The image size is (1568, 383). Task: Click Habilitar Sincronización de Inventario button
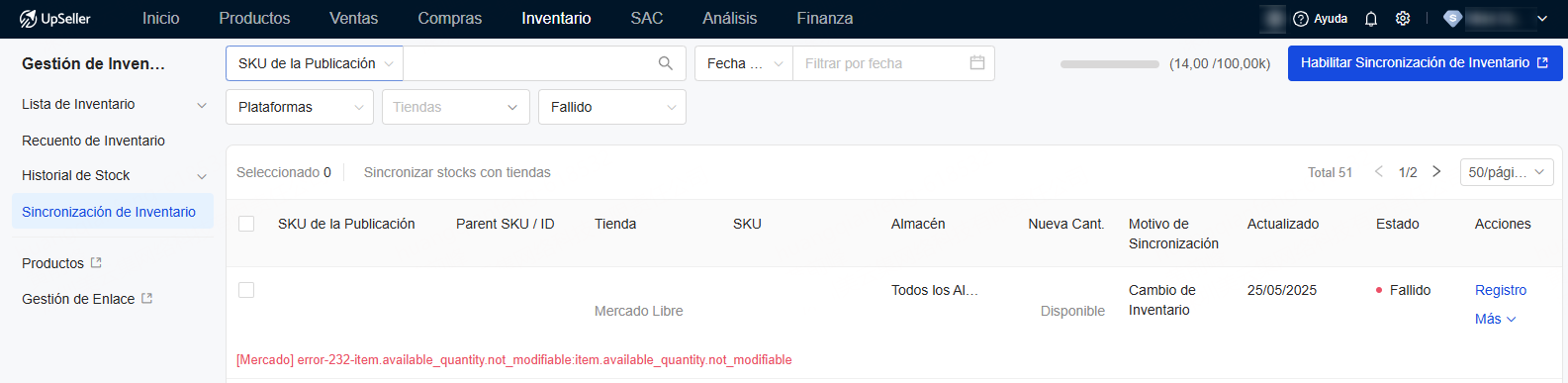click(1426, 62)
